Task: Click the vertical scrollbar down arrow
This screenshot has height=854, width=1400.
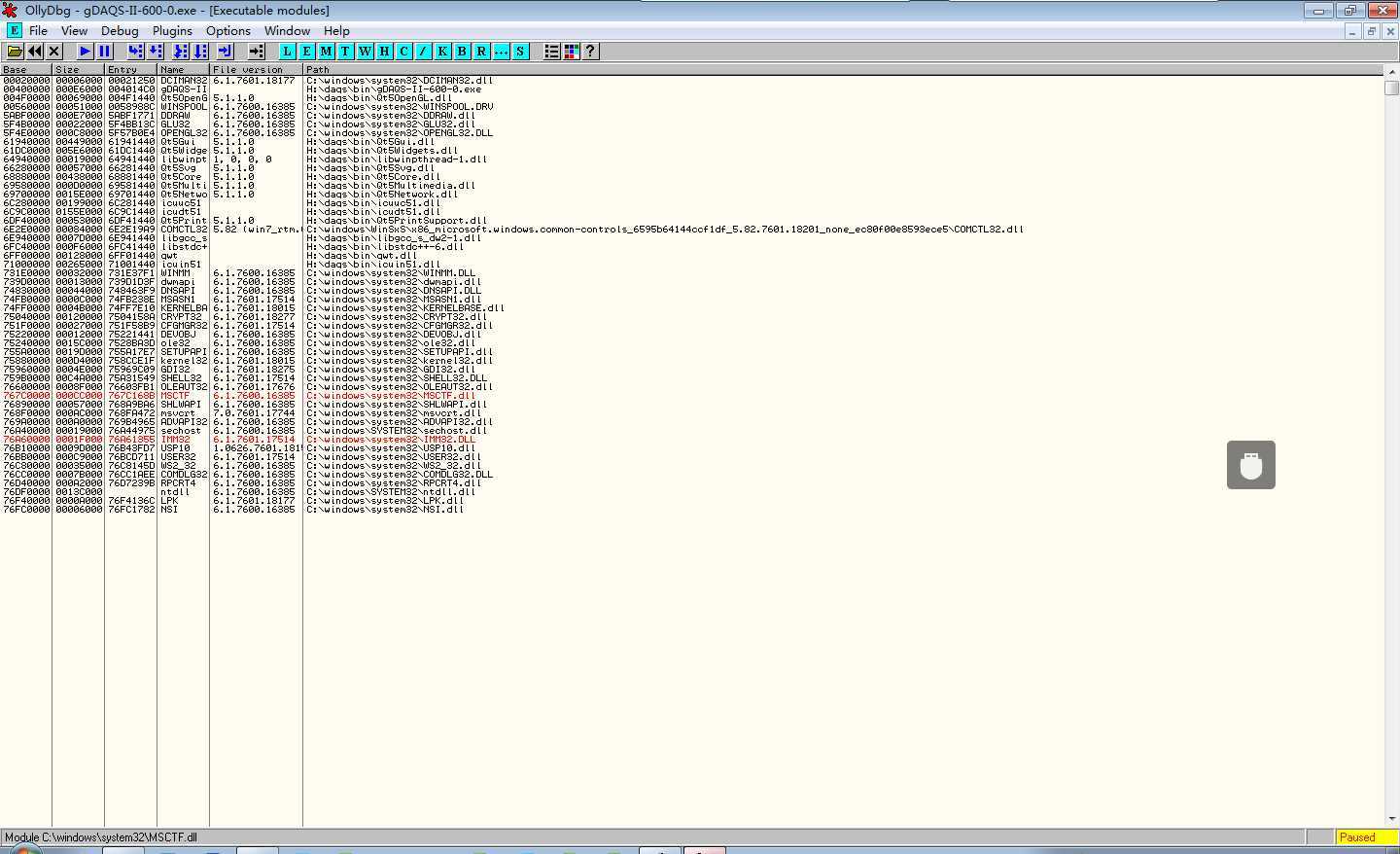Action: pyautogui.click(x=1391, y=820)
